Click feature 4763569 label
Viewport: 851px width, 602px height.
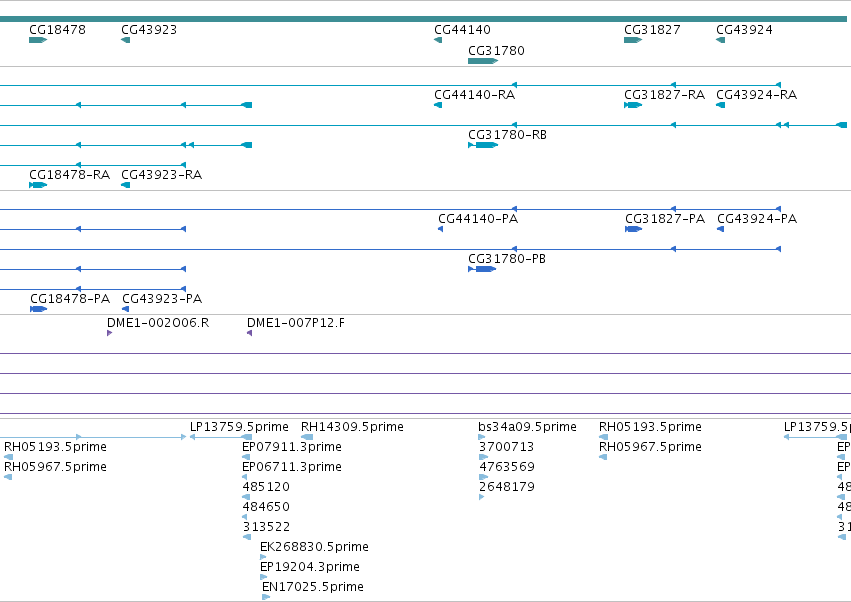[507, 467]
